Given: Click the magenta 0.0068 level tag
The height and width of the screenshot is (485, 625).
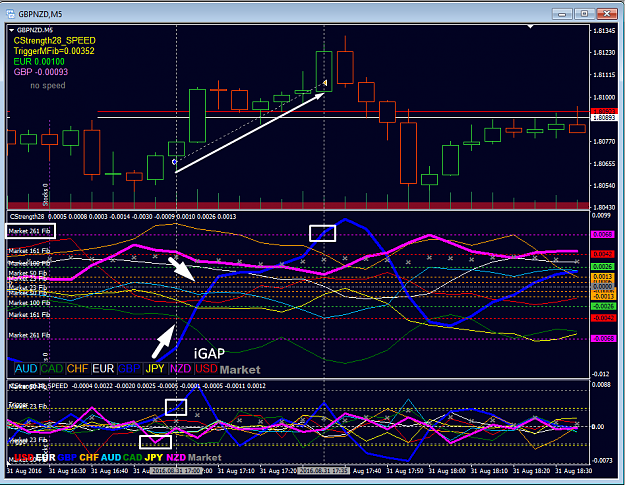Looking at the screenshot, I should 603,235.
